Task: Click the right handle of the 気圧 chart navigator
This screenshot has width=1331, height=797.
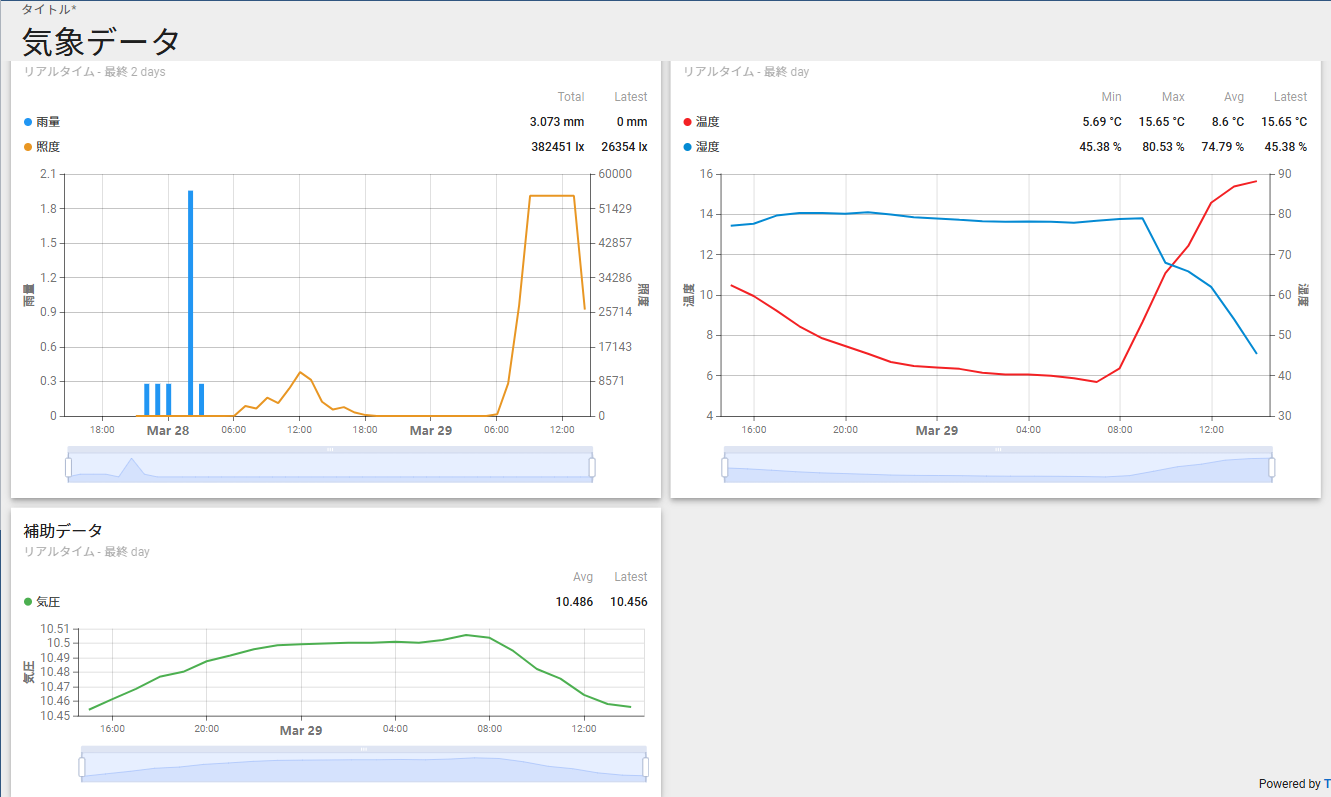Action: [x=645, y=767]
